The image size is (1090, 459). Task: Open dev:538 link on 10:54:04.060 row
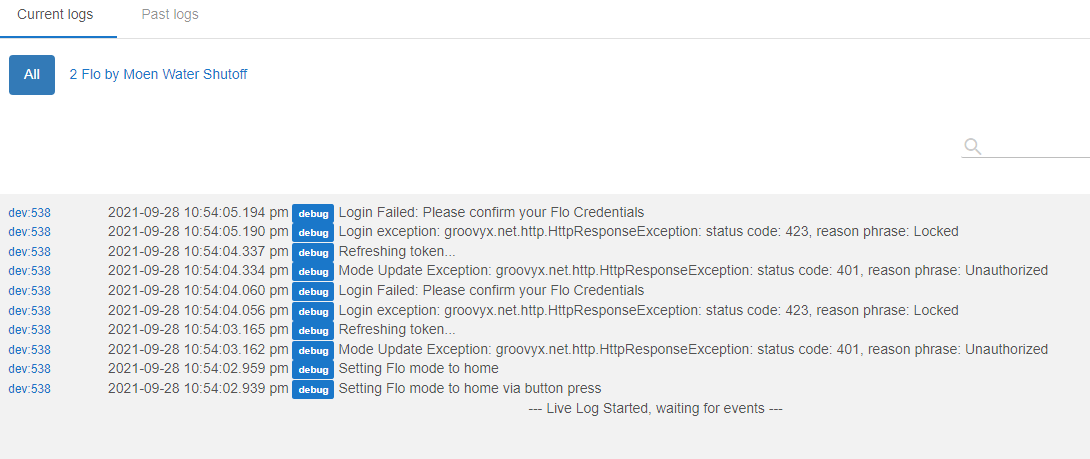pos(29,291)
